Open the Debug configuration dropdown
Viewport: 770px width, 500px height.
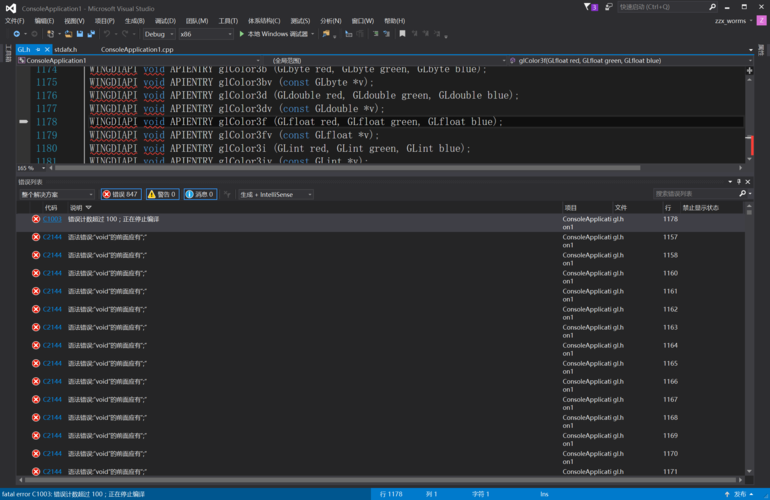click(x=159, y=34)
